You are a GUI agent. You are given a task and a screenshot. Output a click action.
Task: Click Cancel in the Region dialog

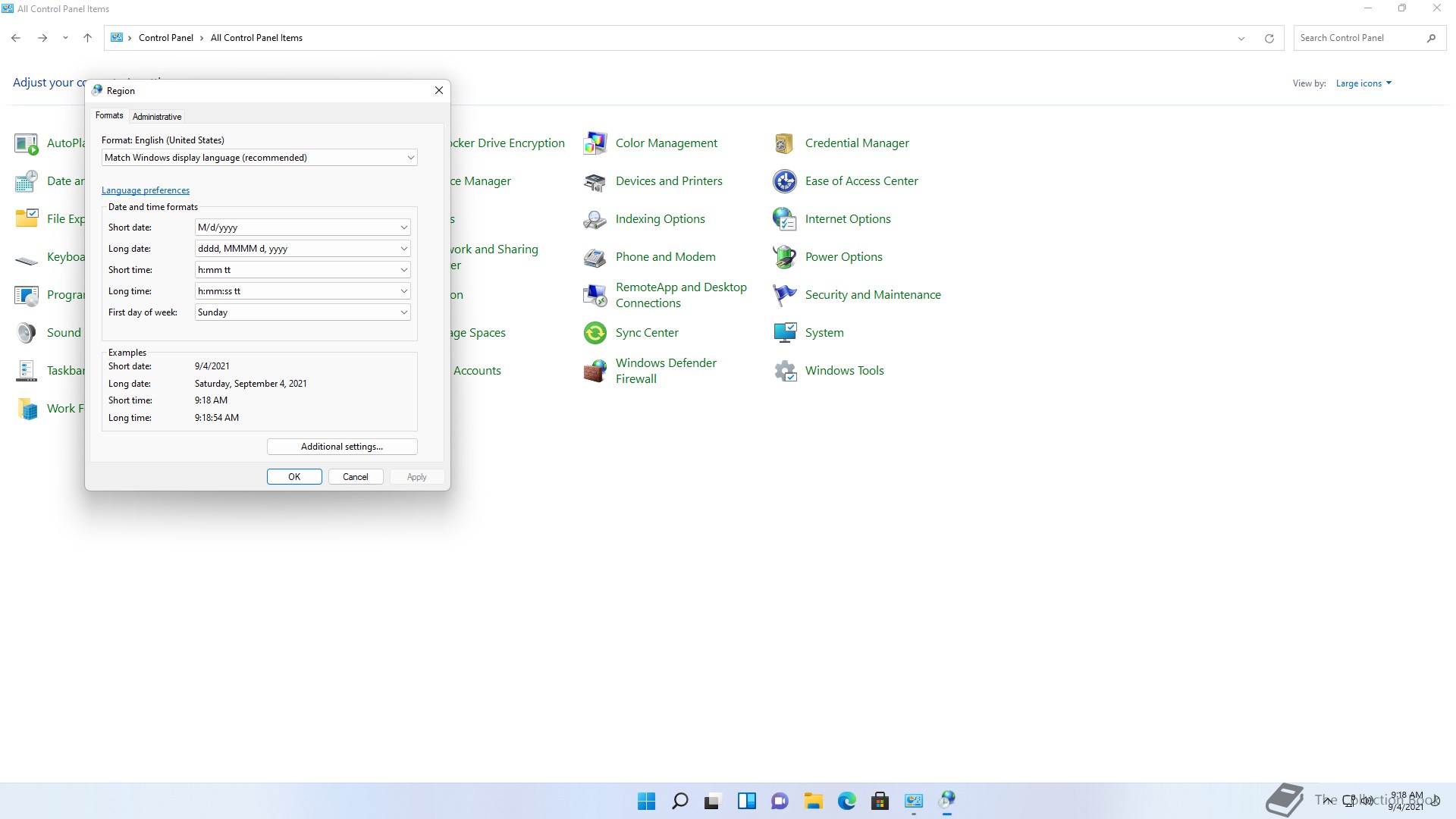tap(356, 477)
